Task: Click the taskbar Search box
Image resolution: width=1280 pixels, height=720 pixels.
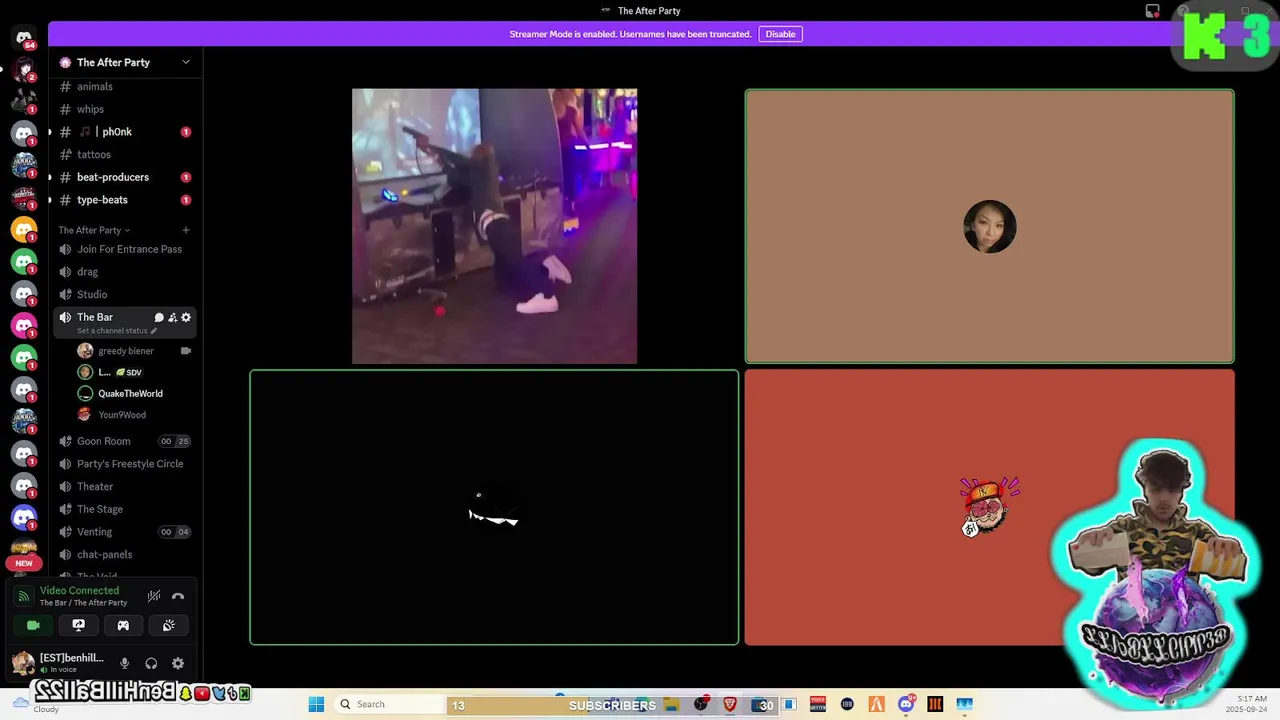Action: click(x=390, y=704)
